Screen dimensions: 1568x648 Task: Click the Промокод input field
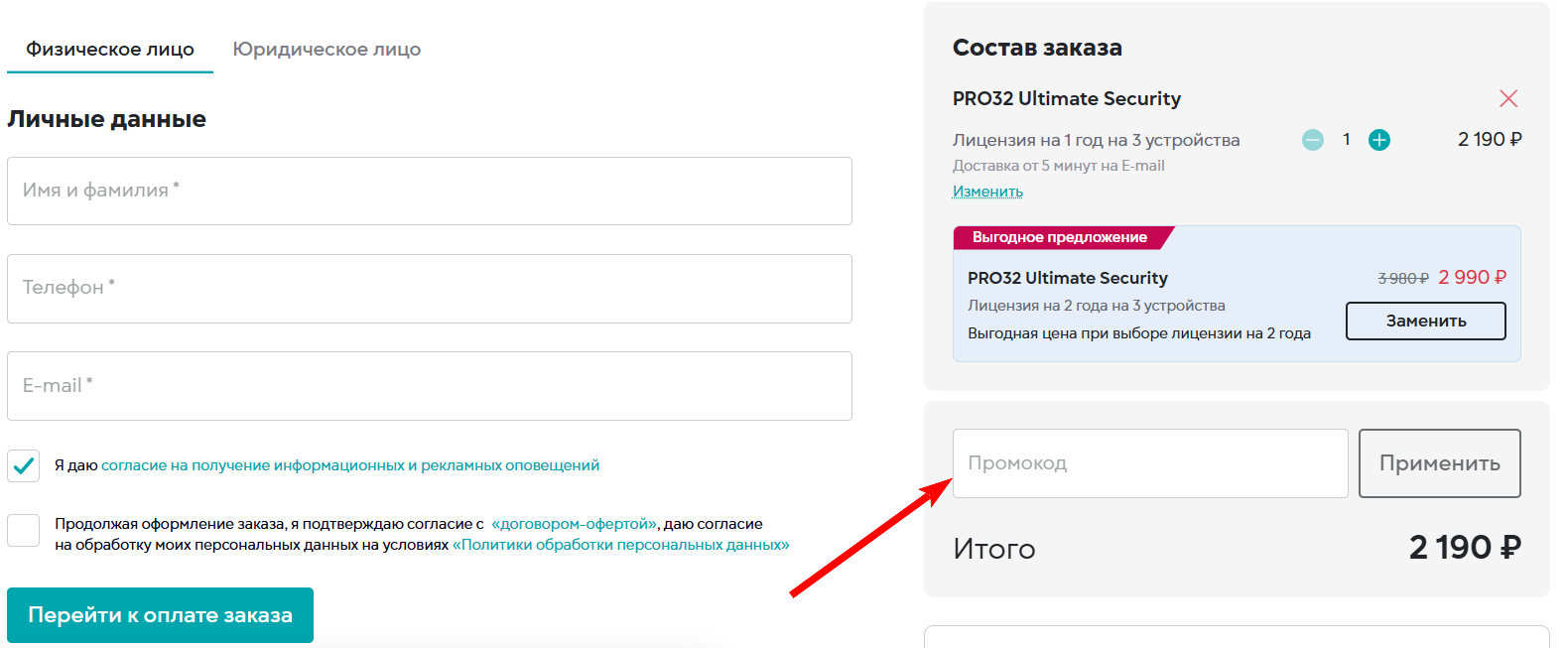(x=1149, y=463)
